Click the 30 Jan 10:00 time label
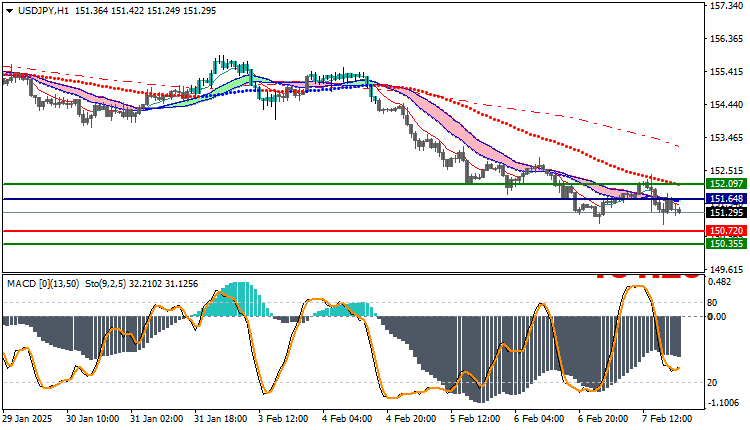The image size is (750, 430). click(92, 419)
